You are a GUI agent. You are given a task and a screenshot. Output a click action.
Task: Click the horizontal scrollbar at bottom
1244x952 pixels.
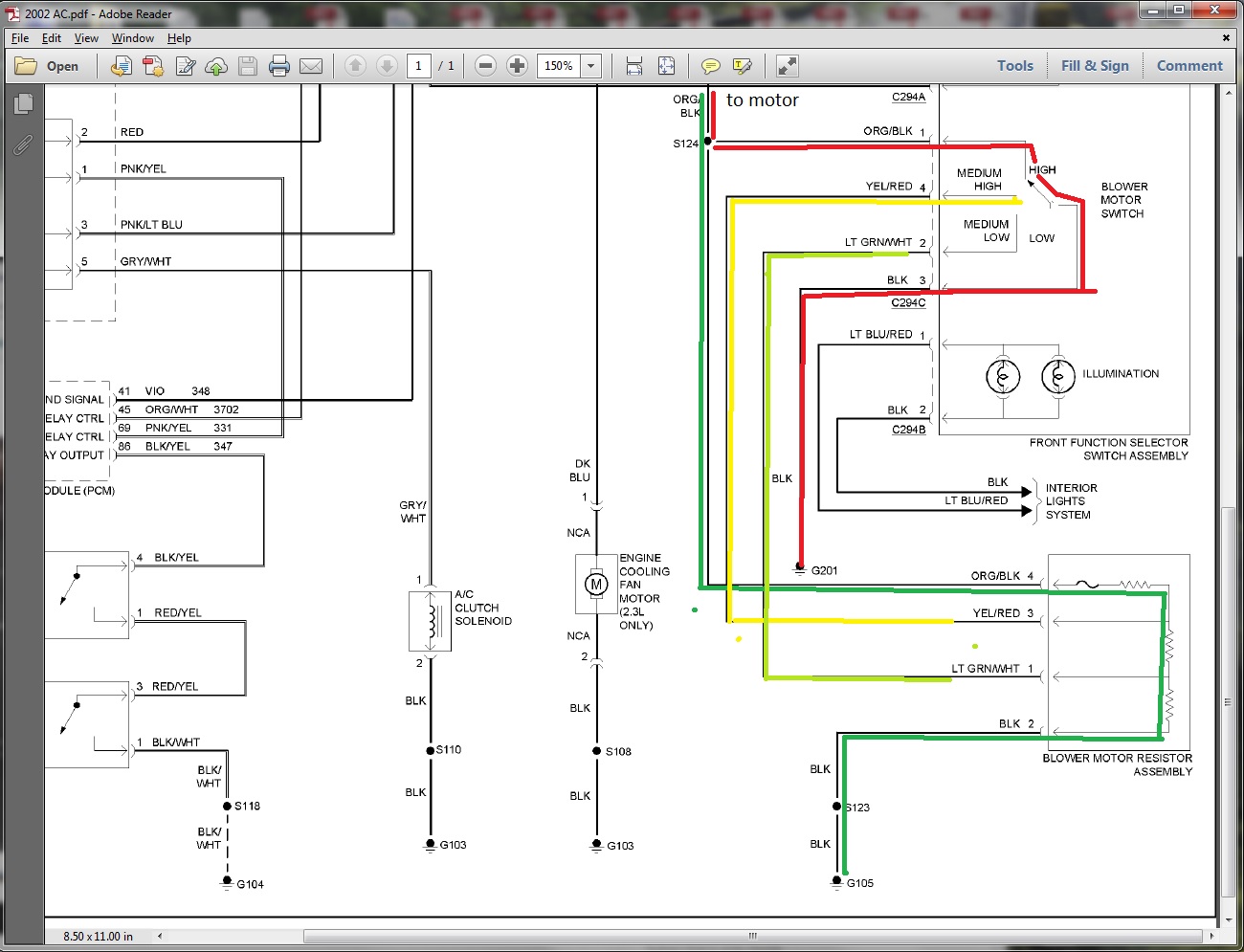[x=752, y=936]
